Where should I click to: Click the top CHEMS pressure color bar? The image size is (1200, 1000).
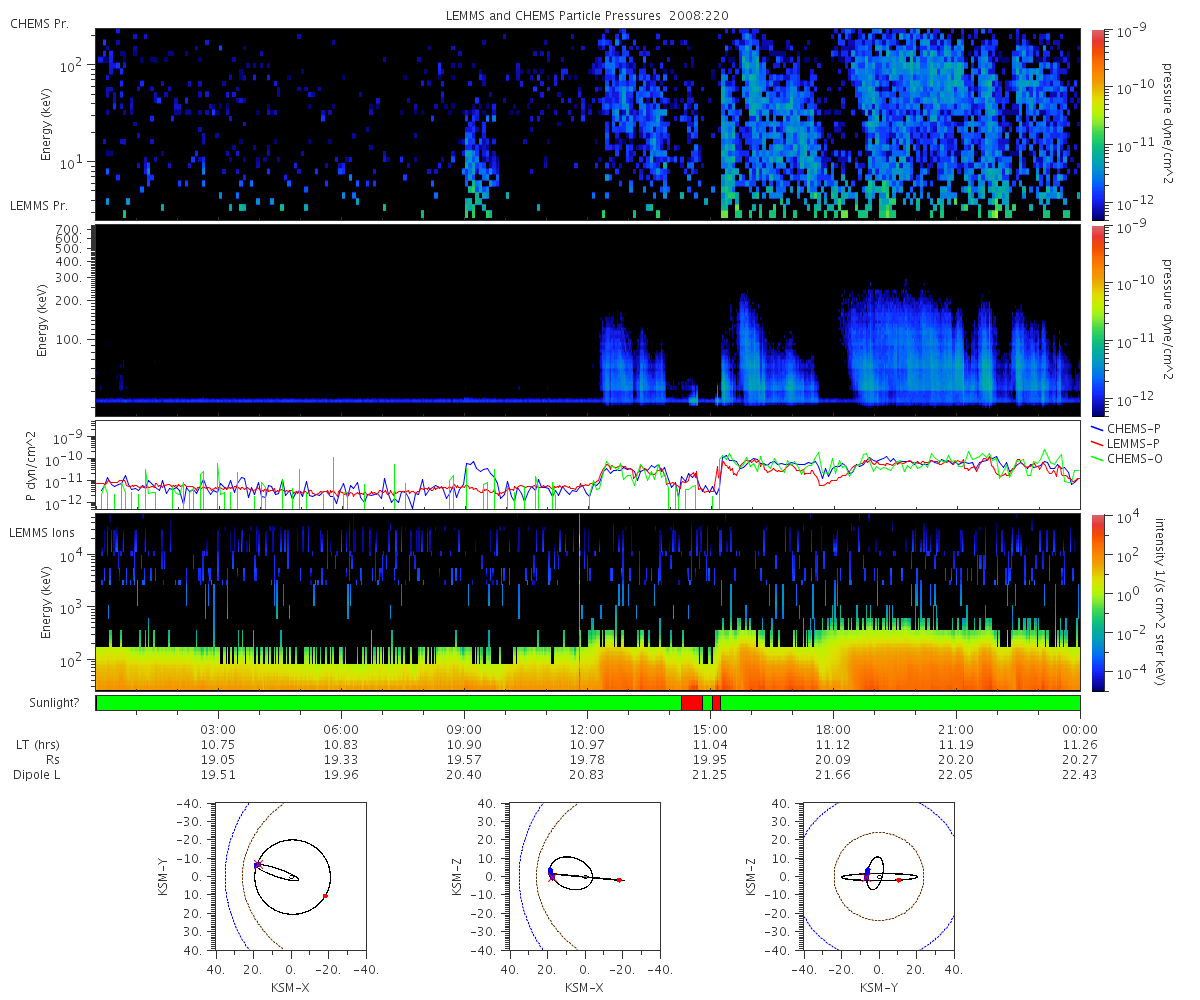(x=1097, y=123)
